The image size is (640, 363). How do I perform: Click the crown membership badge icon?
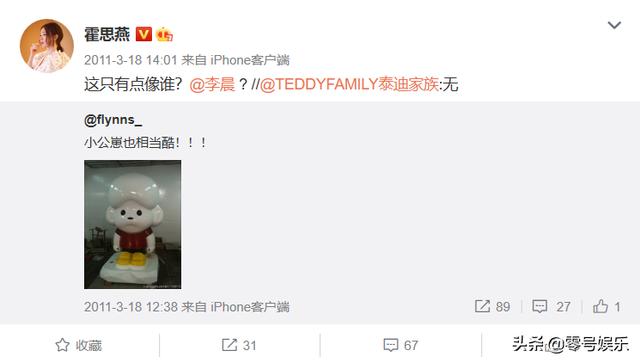tap(164, 34)
